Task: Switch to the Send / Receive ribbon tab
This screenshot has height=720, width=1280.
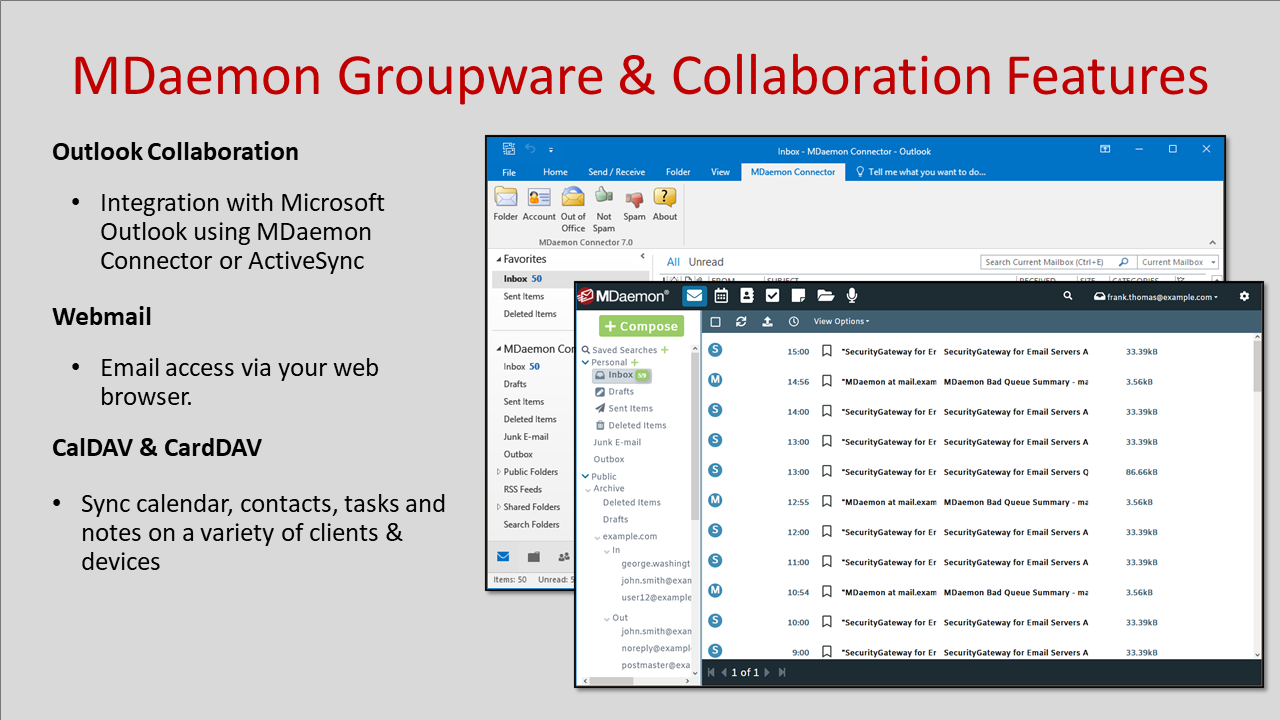Action: [616, 172]
